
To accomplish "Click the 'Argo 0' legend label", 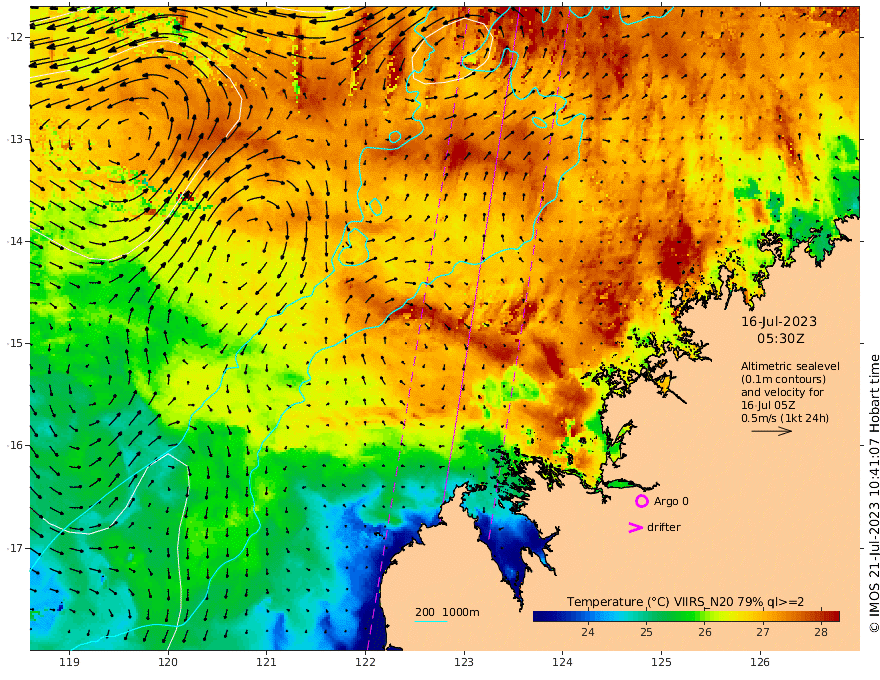I will tap(671, 501).
